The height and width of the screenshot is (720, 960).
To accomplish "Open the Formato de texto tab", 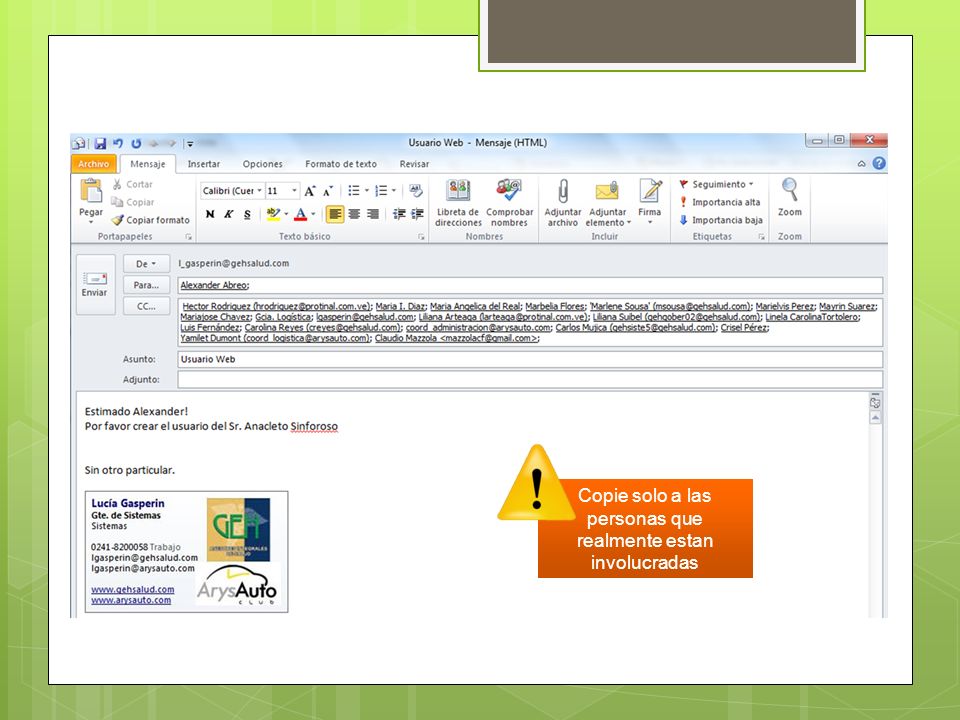I will (x=340, y=164).
